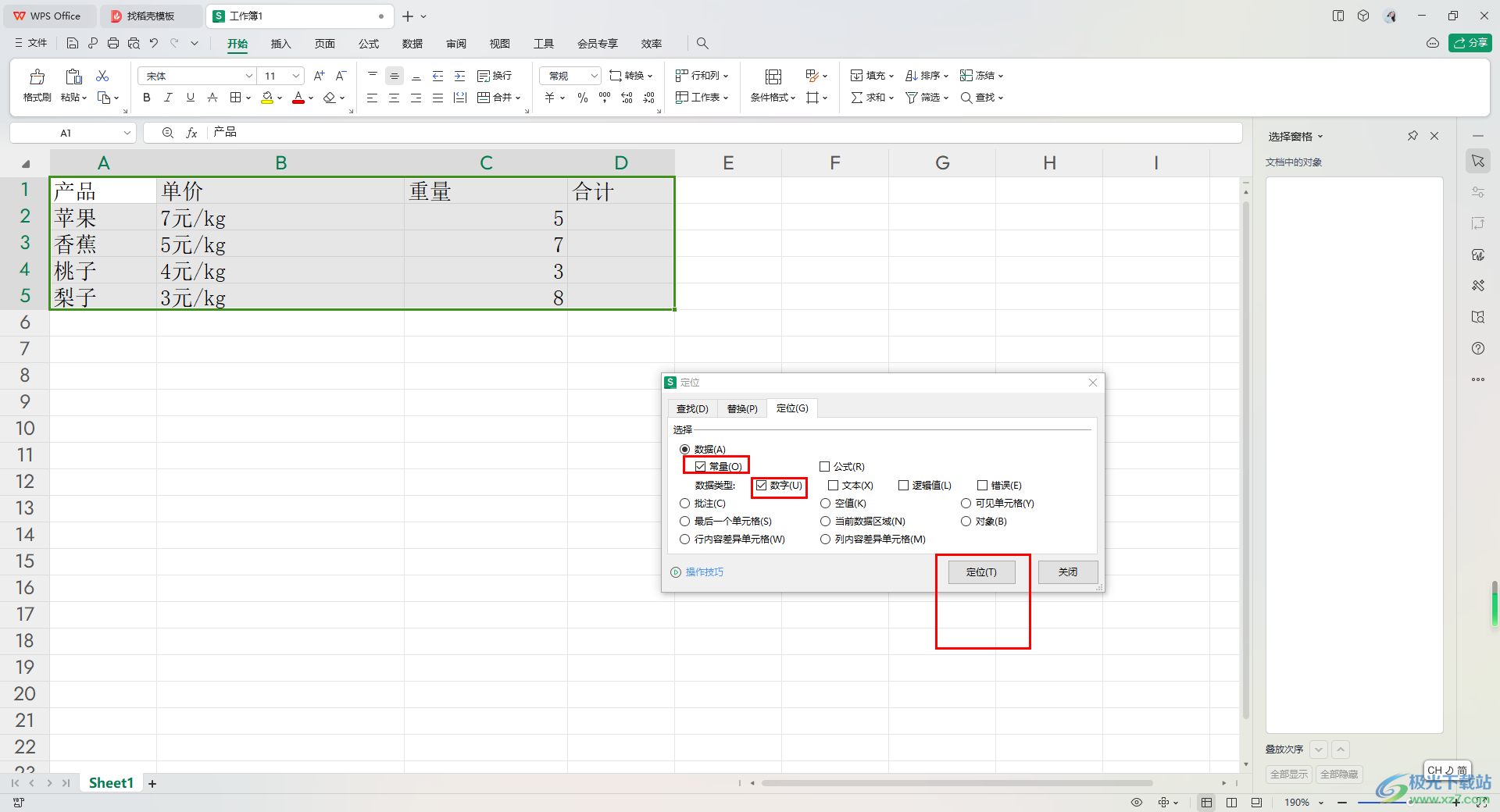Add a new sheet with plus icon
This screenshot has height=812, width=1500.
(152, 783)
